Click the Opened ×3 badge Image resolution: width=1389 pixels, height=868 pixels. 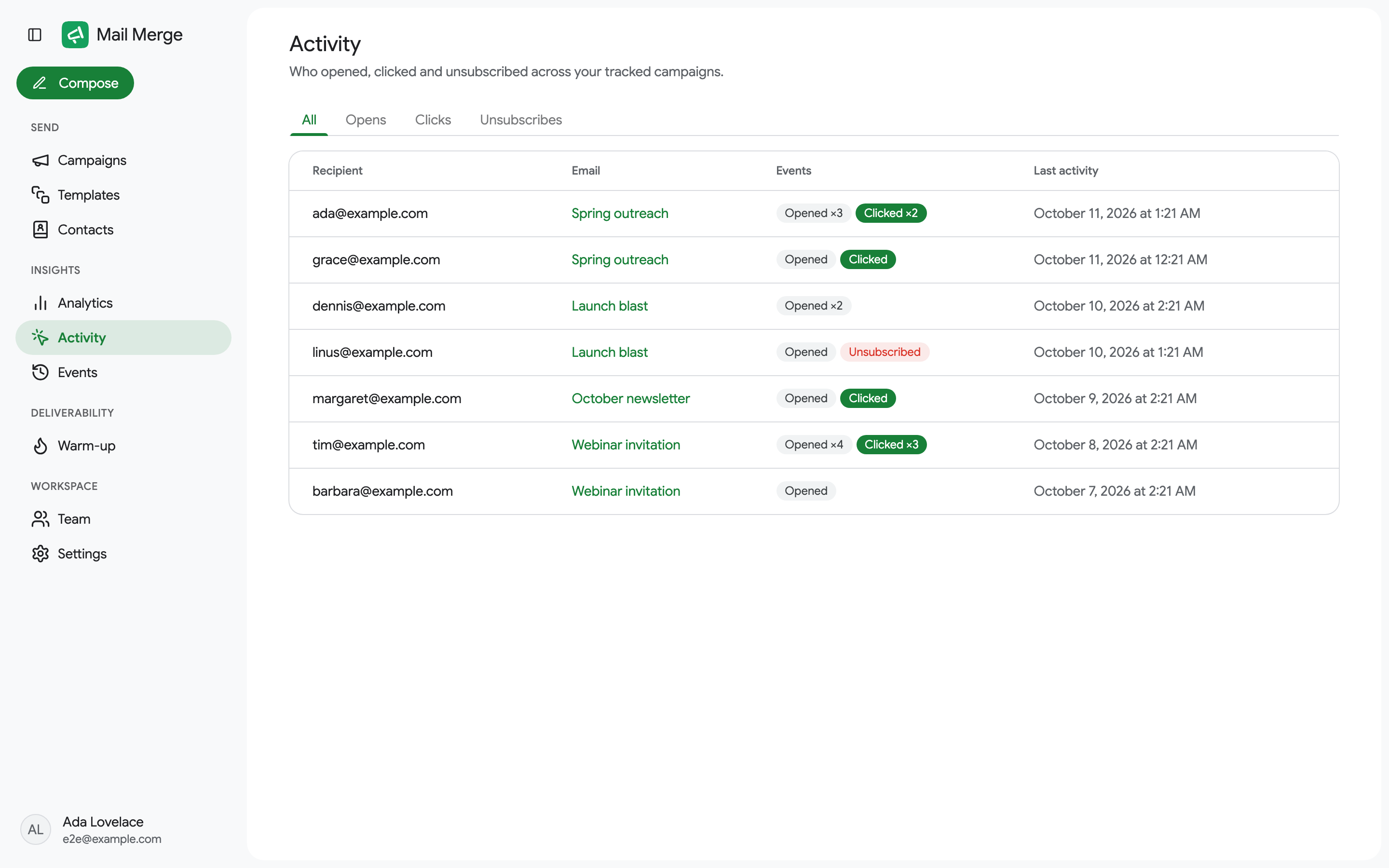click(x=813, y=214)
